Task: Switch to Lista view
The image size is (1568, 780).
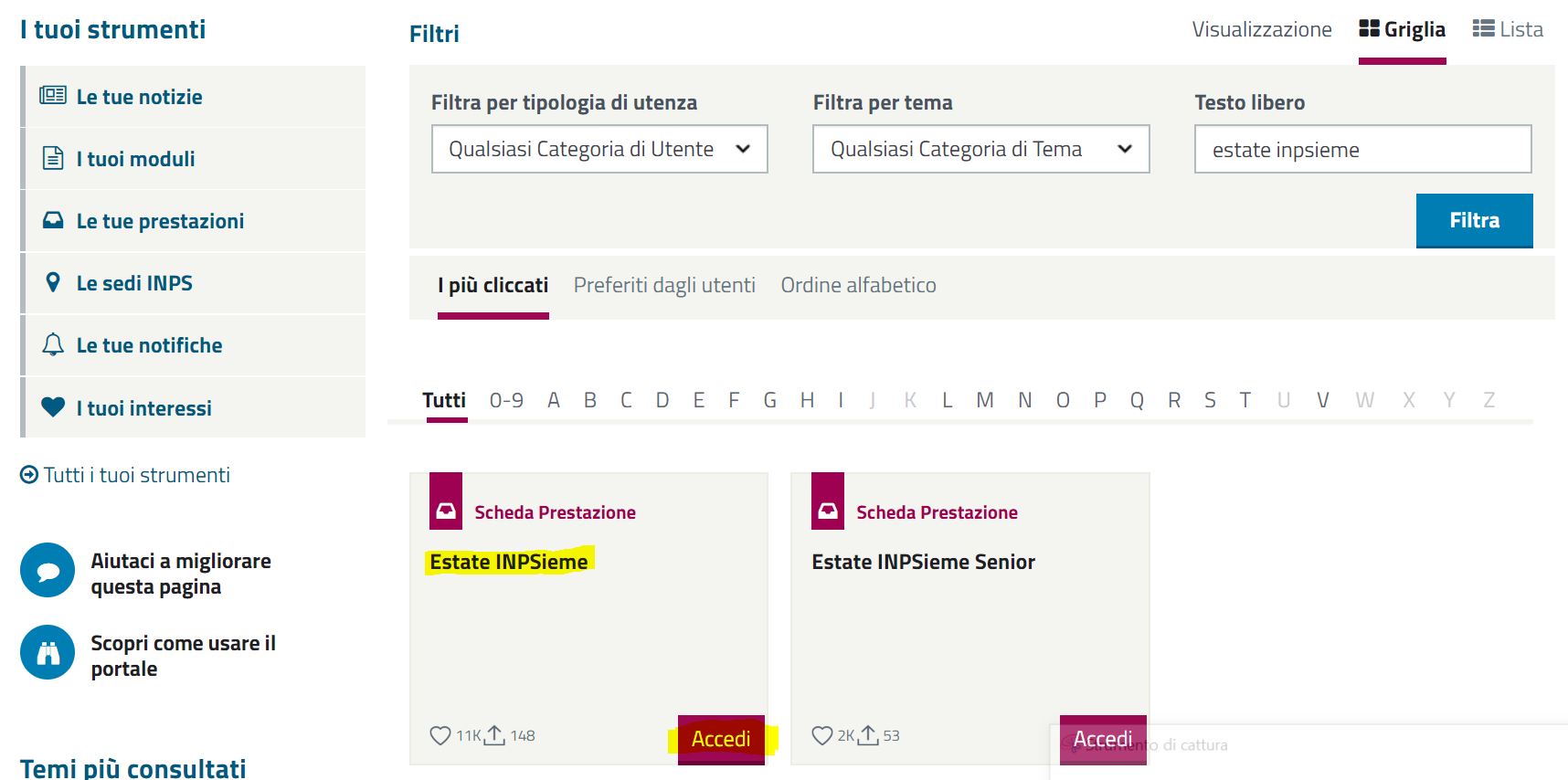Action: (x=1508, y=29)
